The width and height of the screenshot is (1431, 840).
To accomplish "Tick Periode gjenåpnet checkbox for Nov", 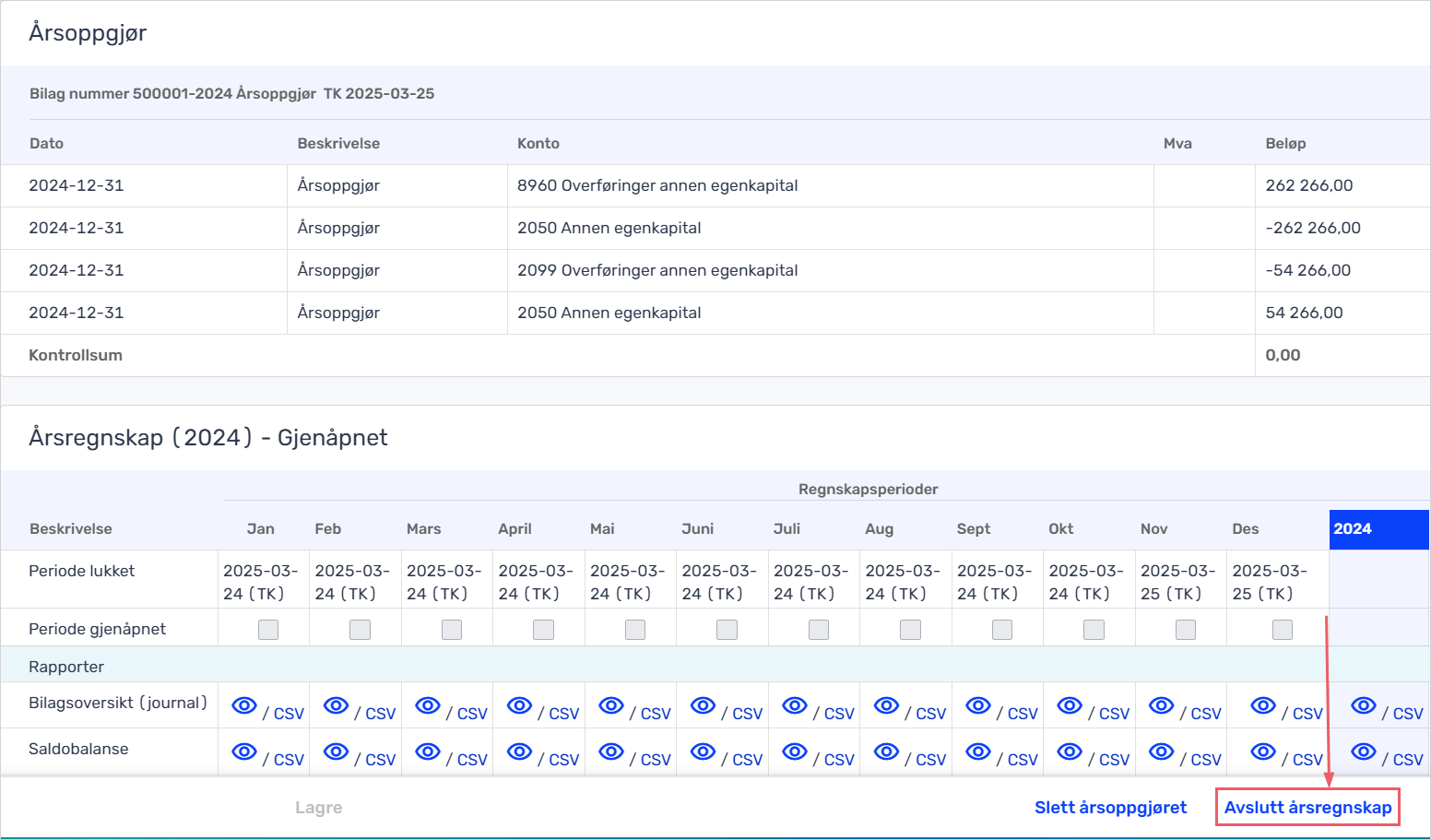I will tap(1186, 630).
